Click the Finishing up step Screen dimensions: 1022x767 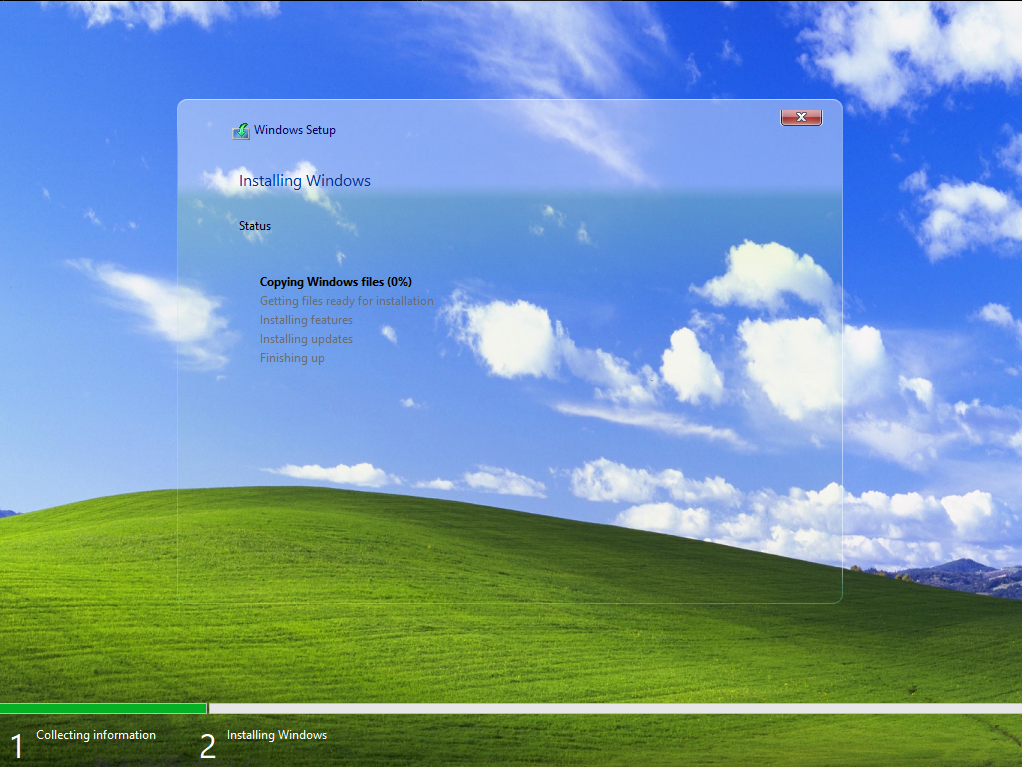292,358
